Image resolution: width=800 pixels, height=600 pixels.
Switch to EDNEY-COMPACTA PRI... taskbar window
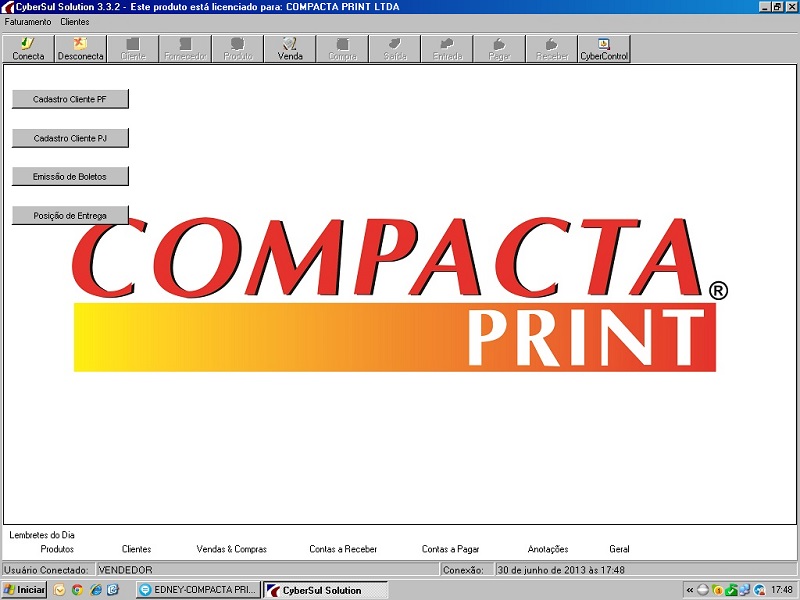pos(198,590)
